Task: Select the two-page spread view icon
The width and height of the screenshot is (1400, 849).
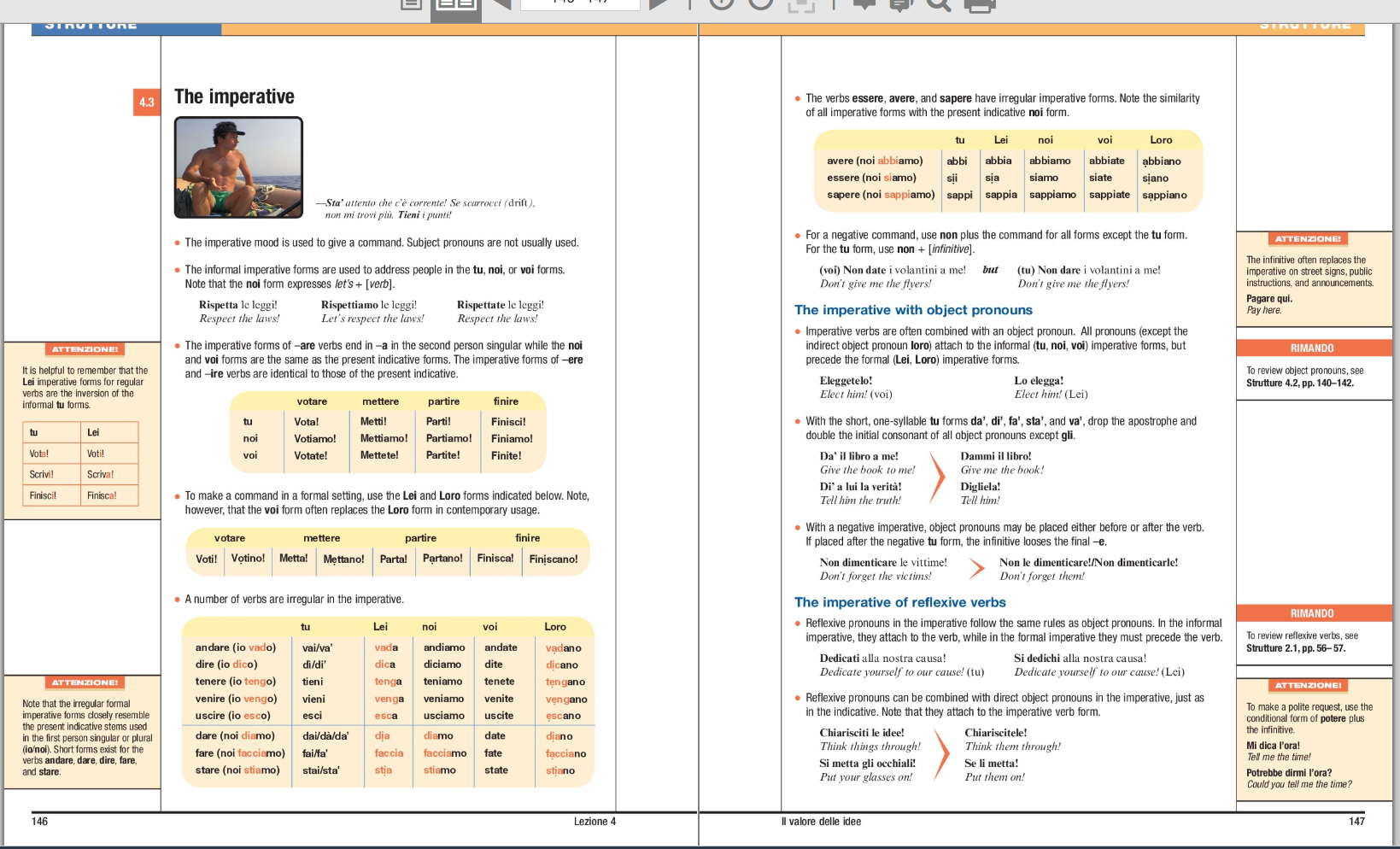Action: 455,5
